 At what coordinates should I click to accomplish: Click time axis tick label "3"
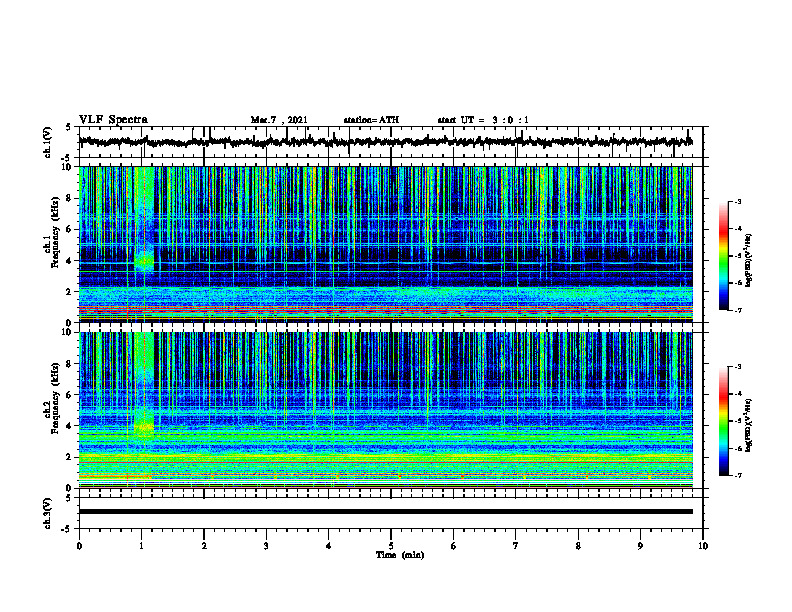(x=266, y=546)
